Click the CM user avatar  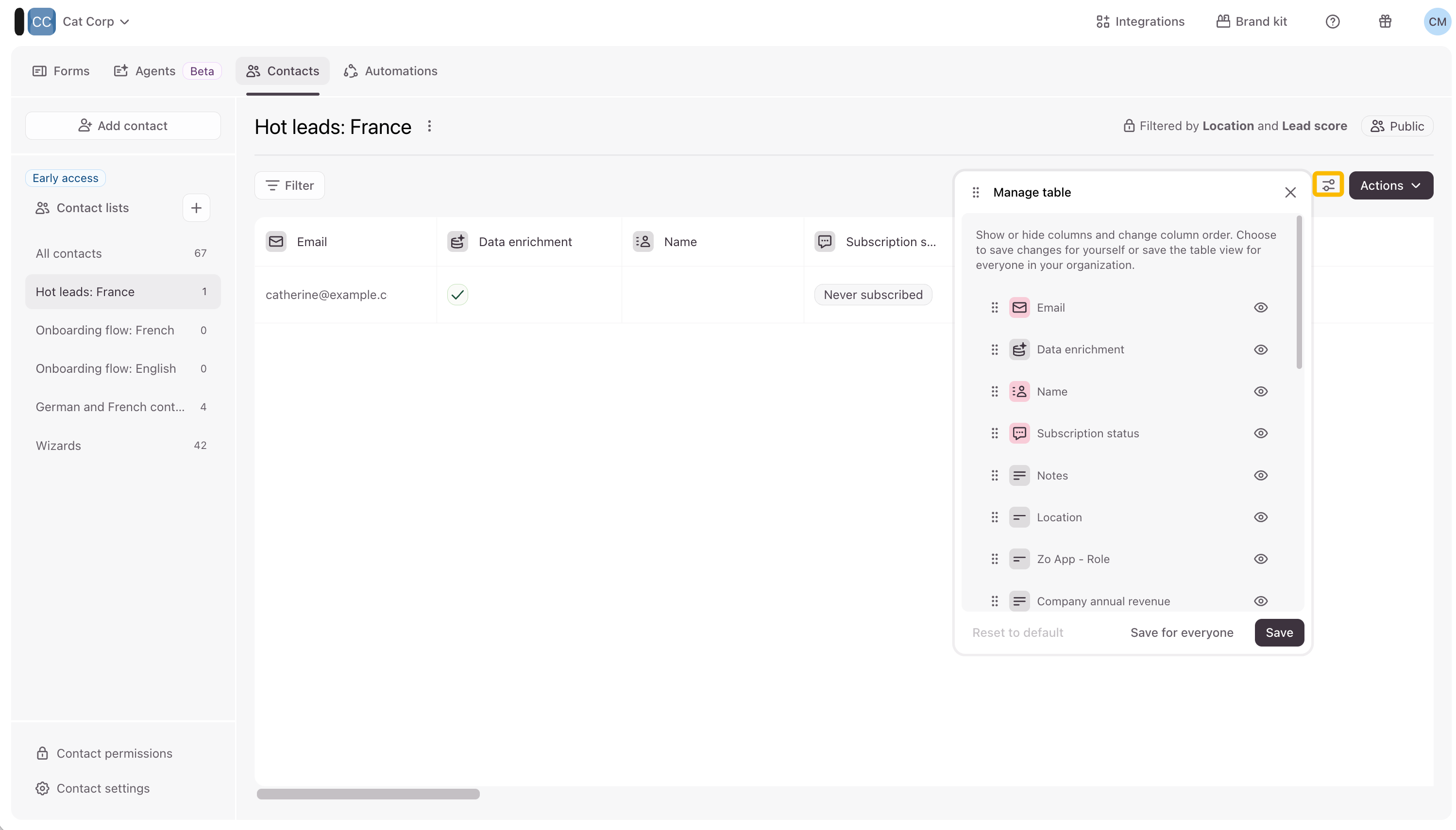click(x=1436, y=22)
